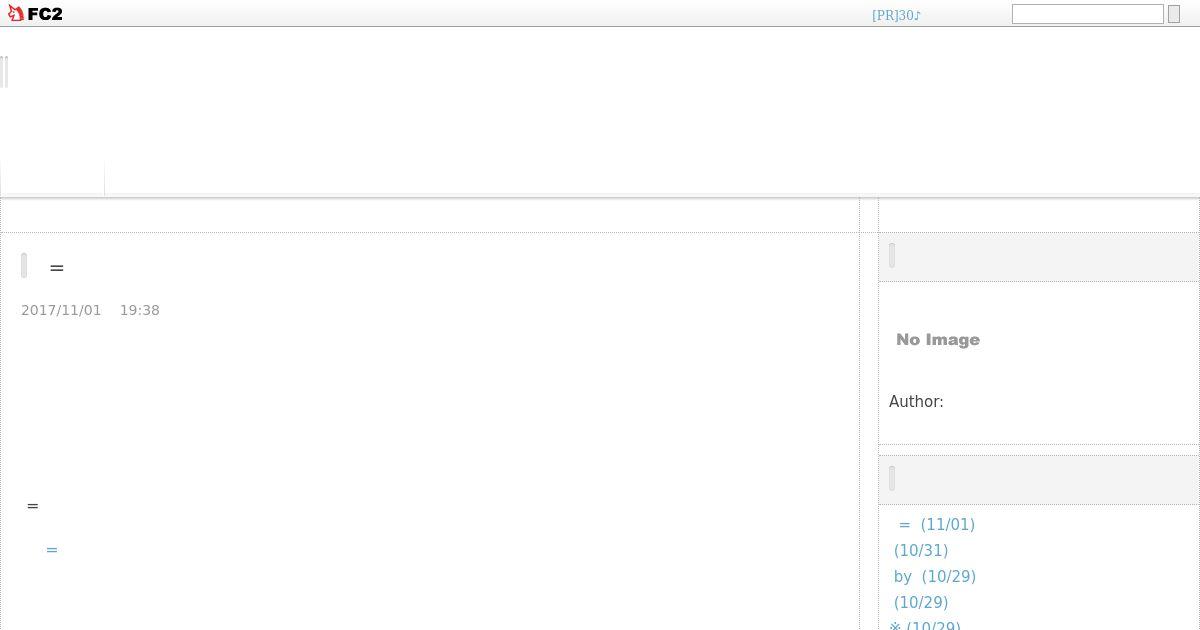Open recent entry "by (10/29)"
1200x630 pixels.
click(935, 576)
